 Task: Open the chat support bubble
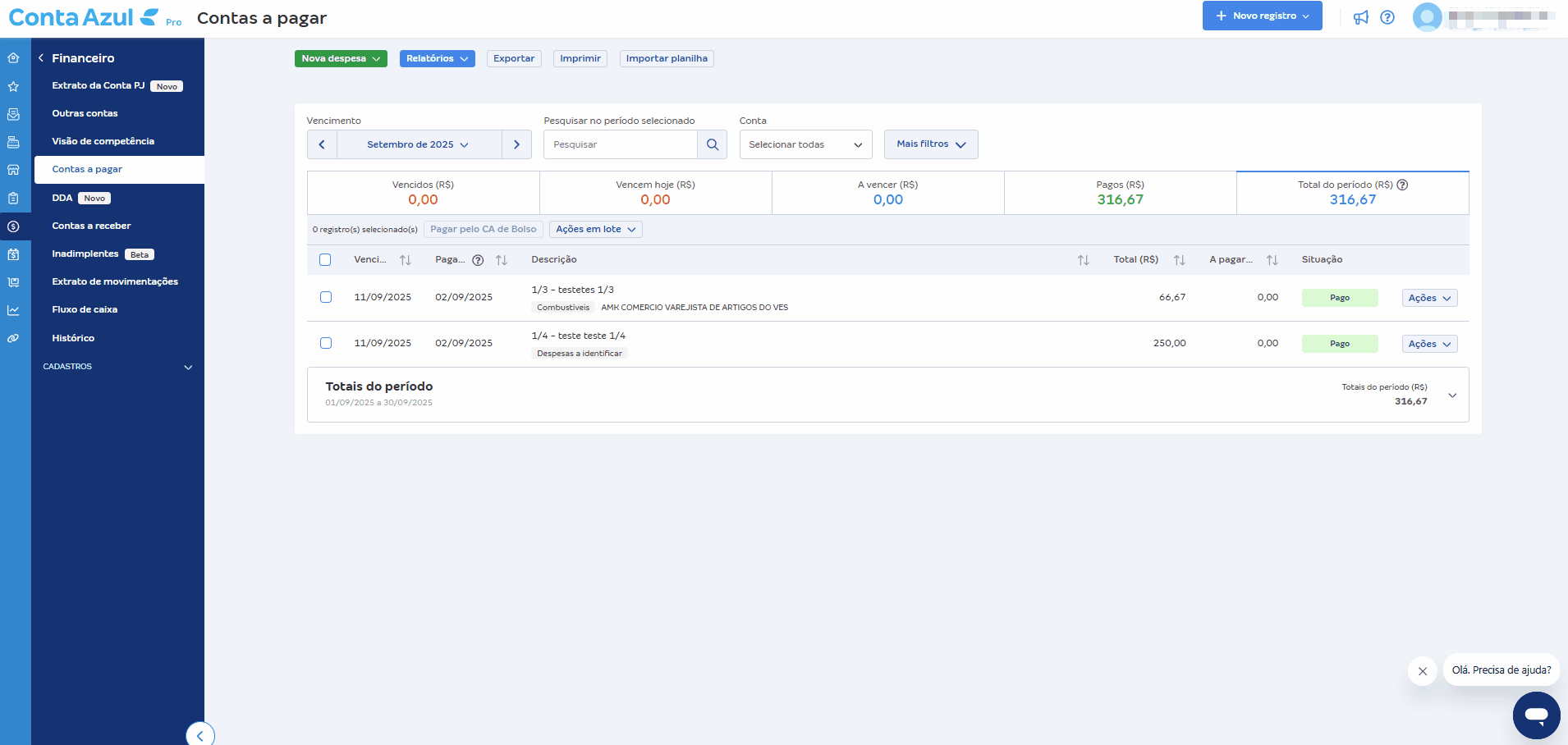pos(1536,715)
